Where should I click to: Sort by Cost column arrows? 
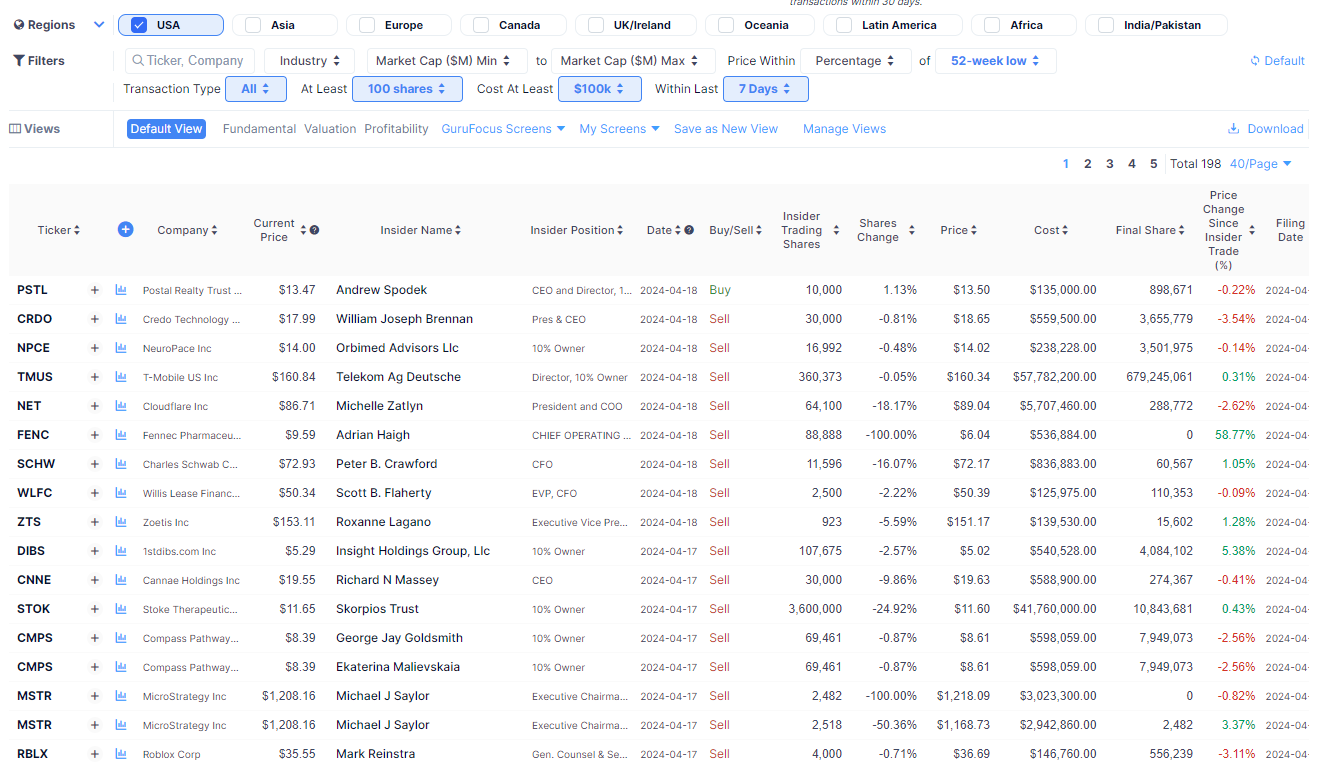point(1065,230)
